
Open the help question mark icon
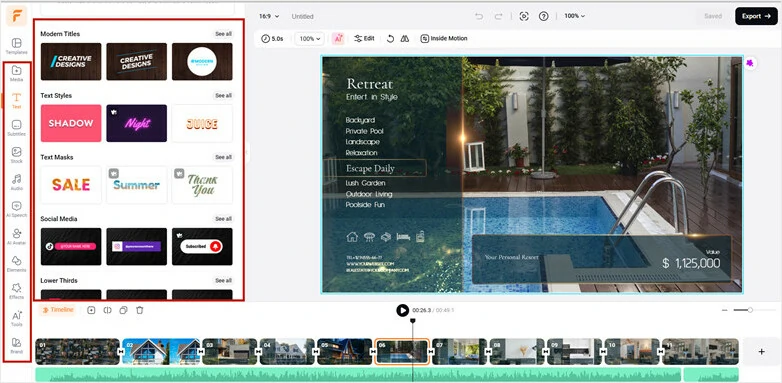tap(544, 16)
